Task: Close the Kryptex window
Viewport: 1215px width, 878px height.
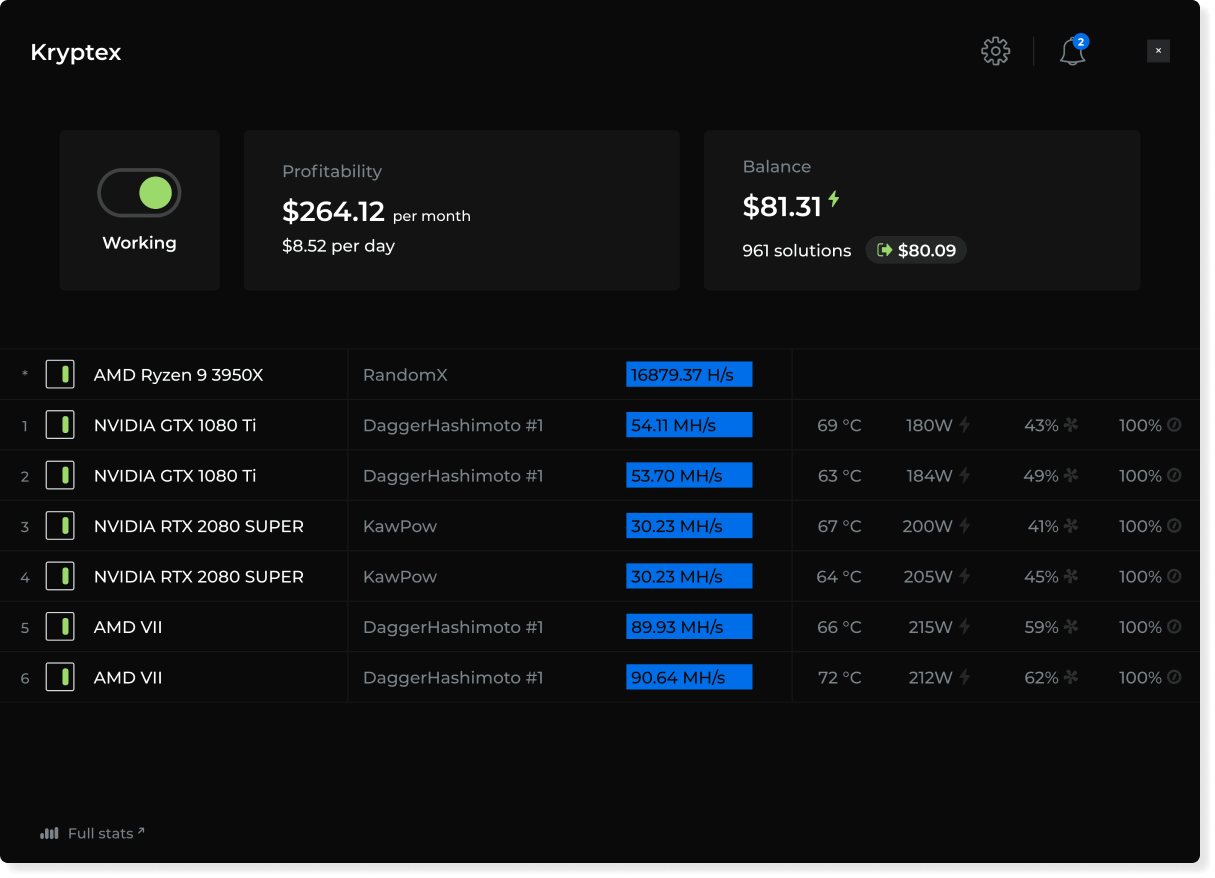Action: coord(1158,51)
